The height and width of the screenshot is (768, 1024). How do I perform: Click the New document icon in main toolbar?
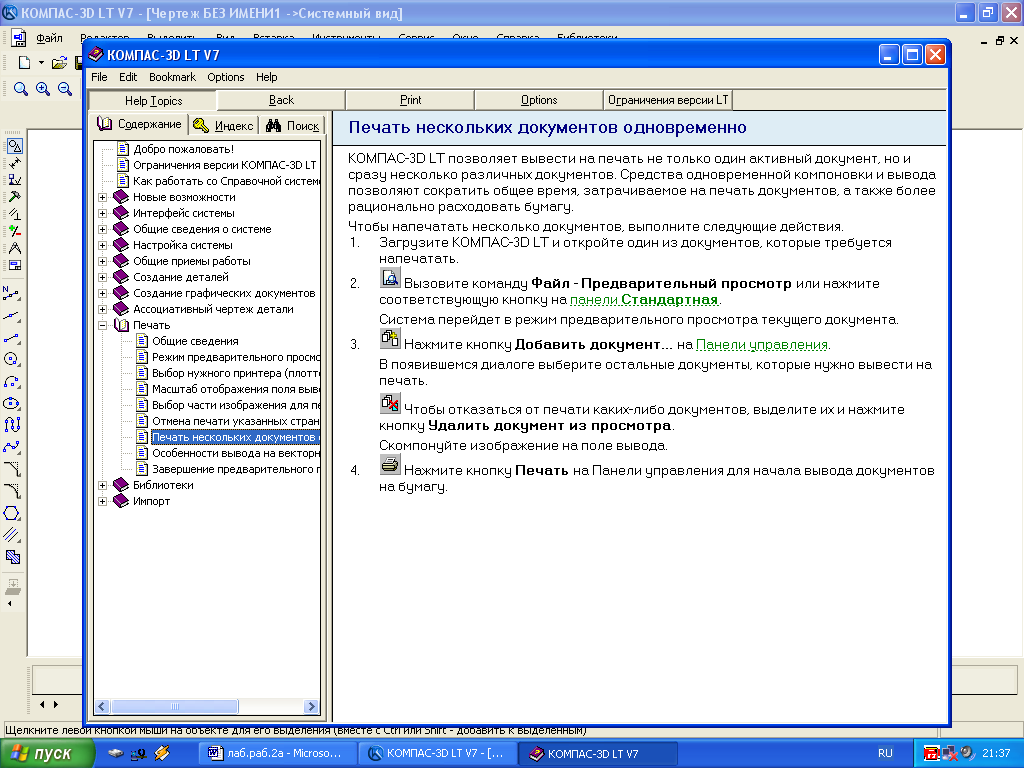(25, 63)
